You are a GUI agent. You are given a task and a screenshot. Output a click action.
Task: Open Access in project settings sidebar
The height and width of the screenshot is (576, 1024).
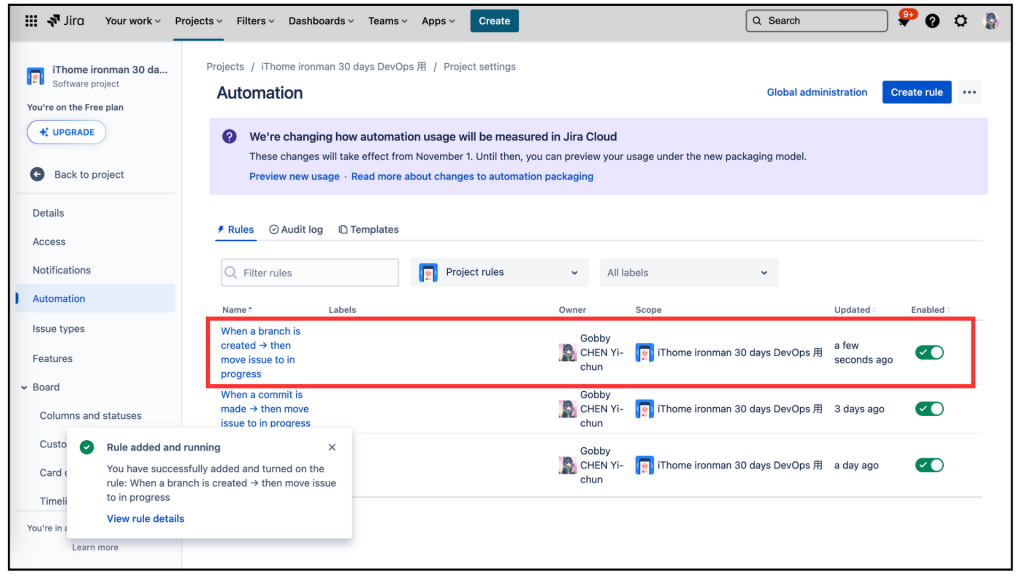coord(49,242)
